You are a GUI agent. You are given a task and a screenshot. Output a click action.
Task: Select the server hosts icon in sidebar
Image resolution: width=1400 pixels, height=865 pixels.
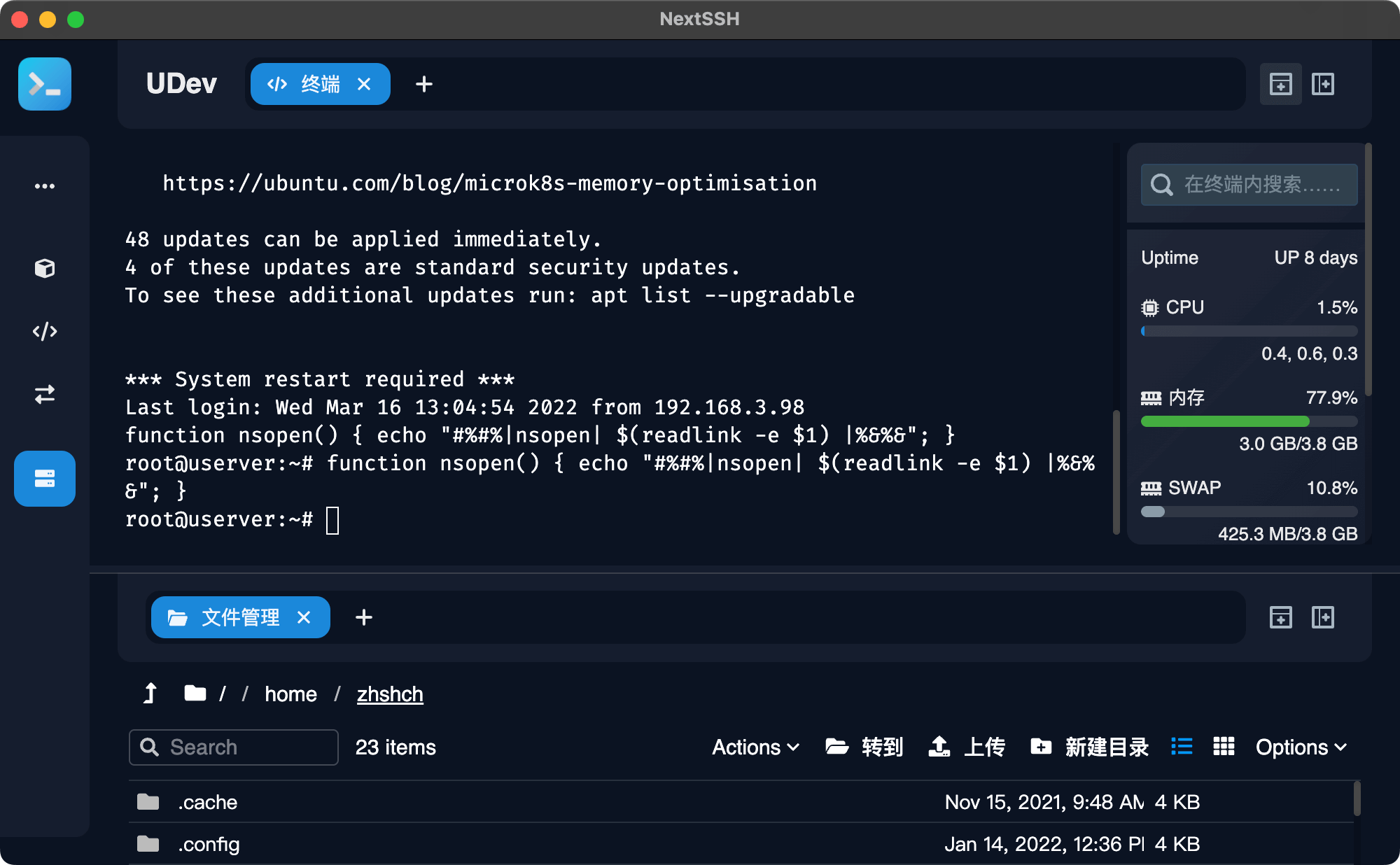[x=45, y=479]
